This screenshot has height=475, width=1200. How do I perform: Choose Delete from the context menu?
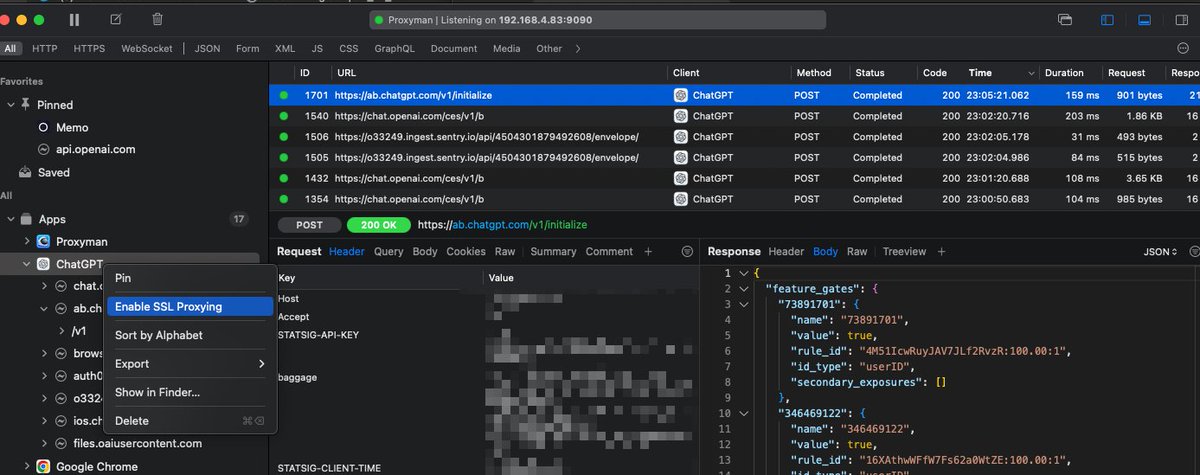coord(190,421)
